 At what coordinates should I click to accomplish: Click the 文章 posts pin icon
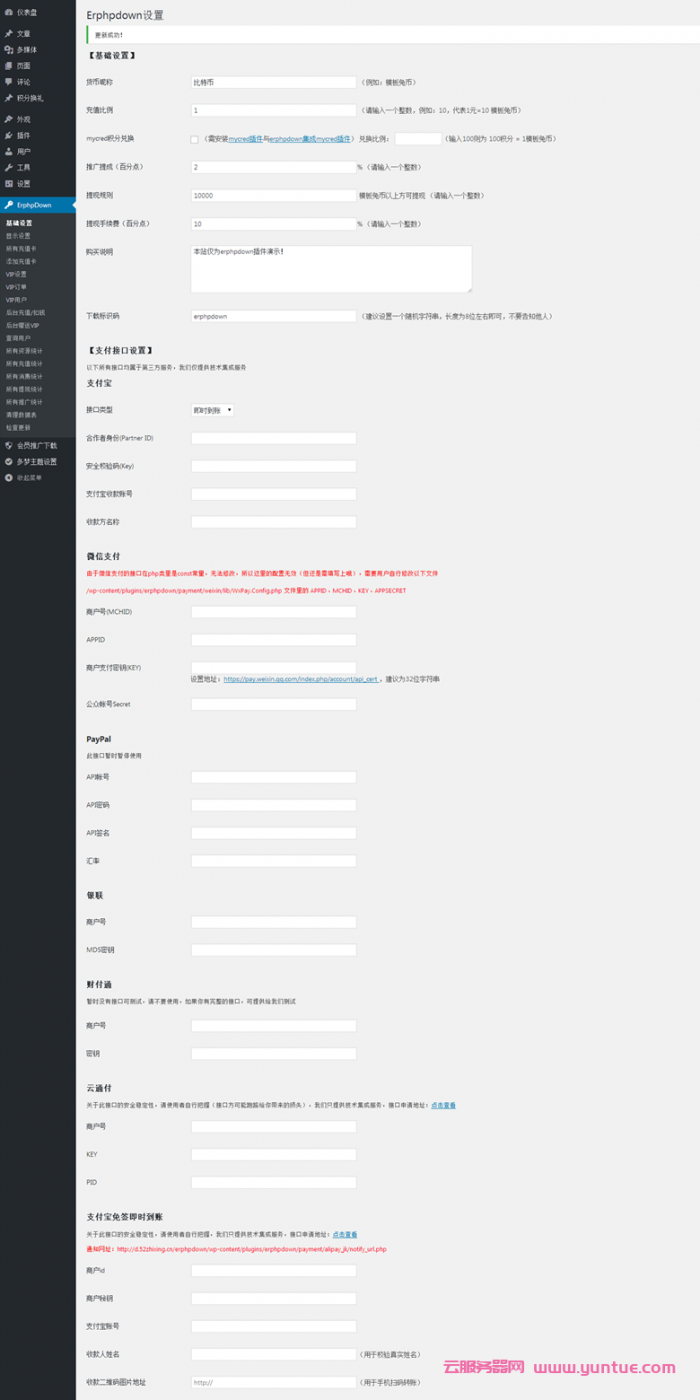coord(8,34)
